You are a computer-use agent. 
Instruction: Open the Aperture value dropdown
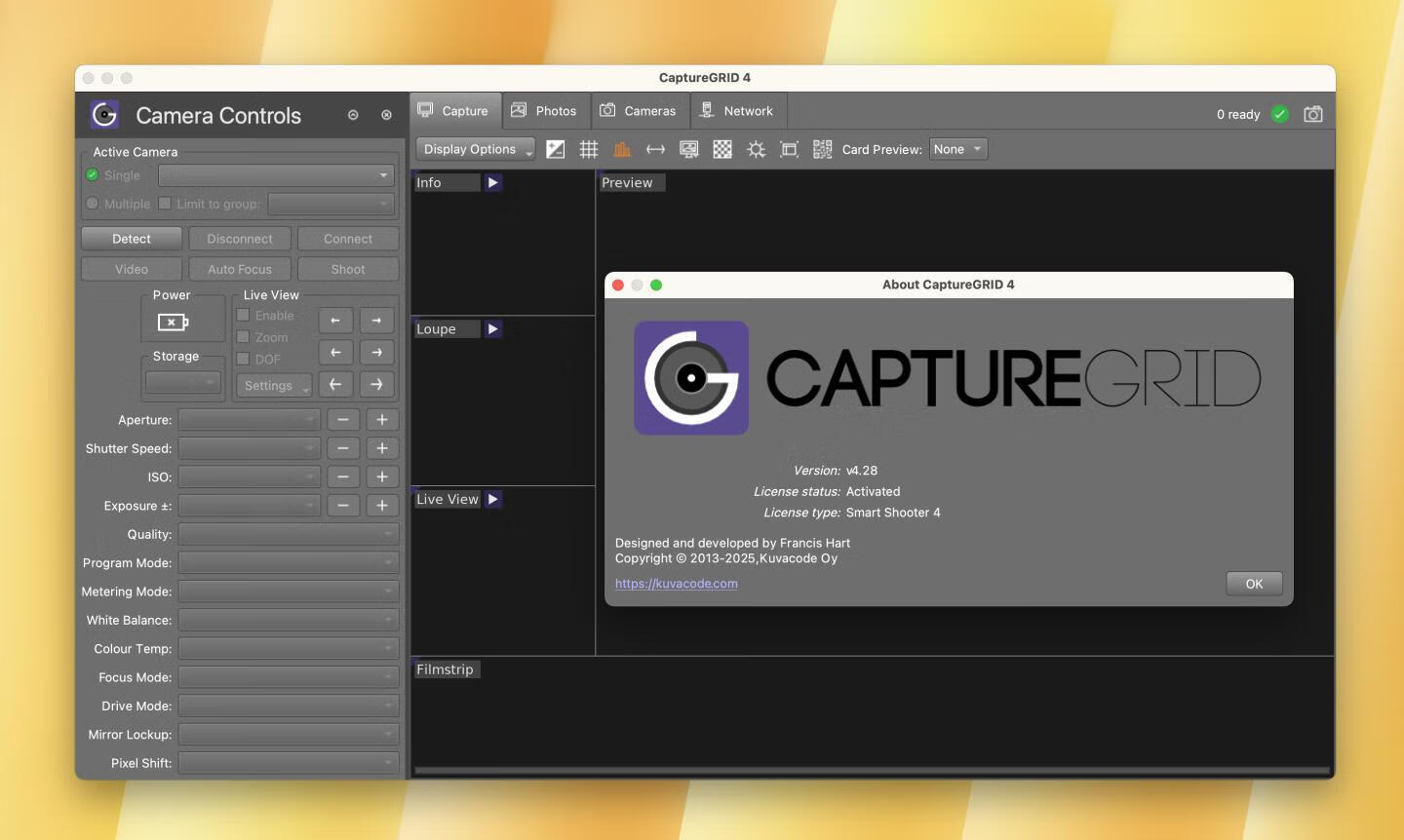click(249, 419)
